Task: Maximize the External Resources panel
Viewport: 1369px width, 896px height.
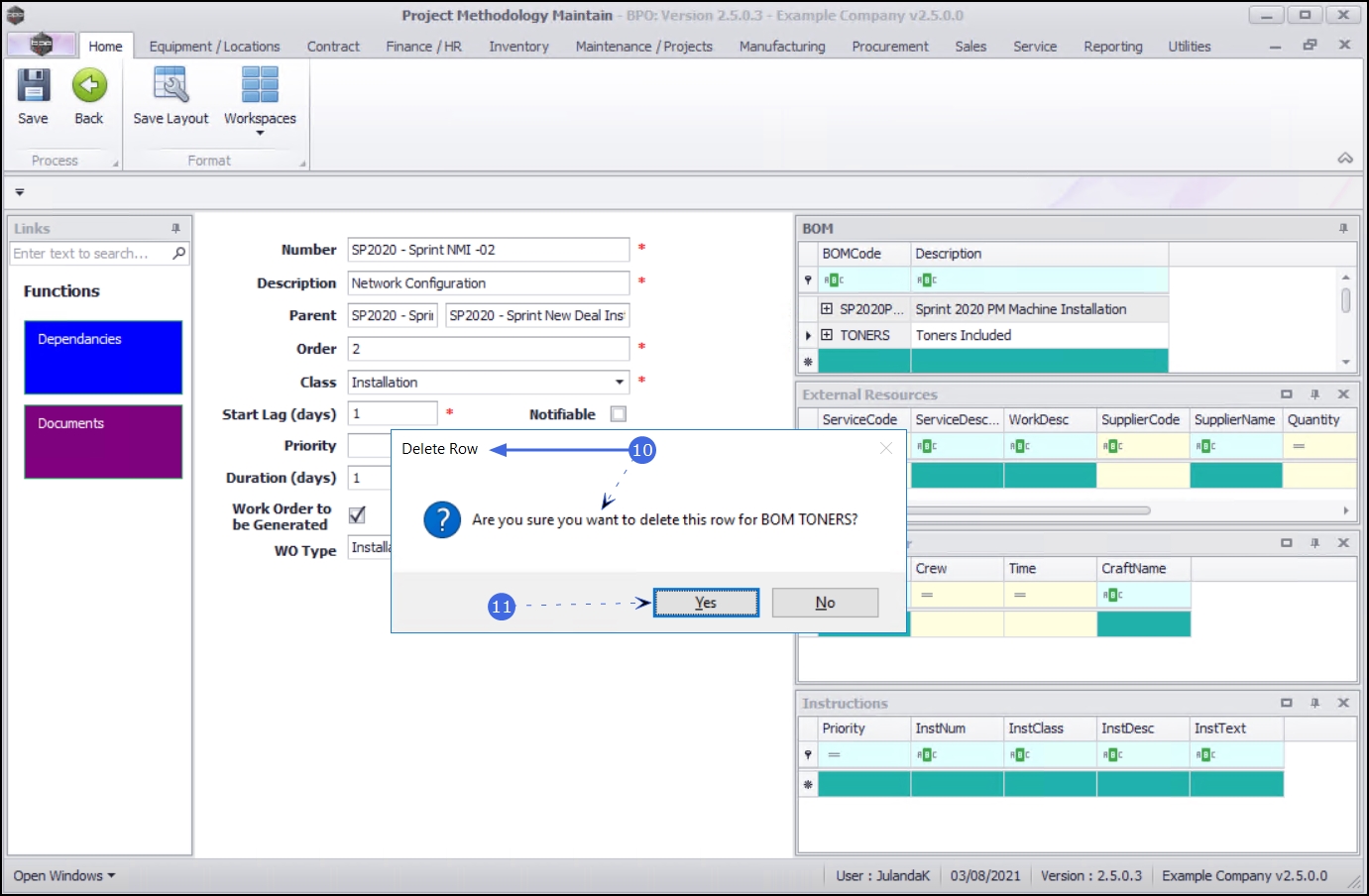Action: (1287, 394)
